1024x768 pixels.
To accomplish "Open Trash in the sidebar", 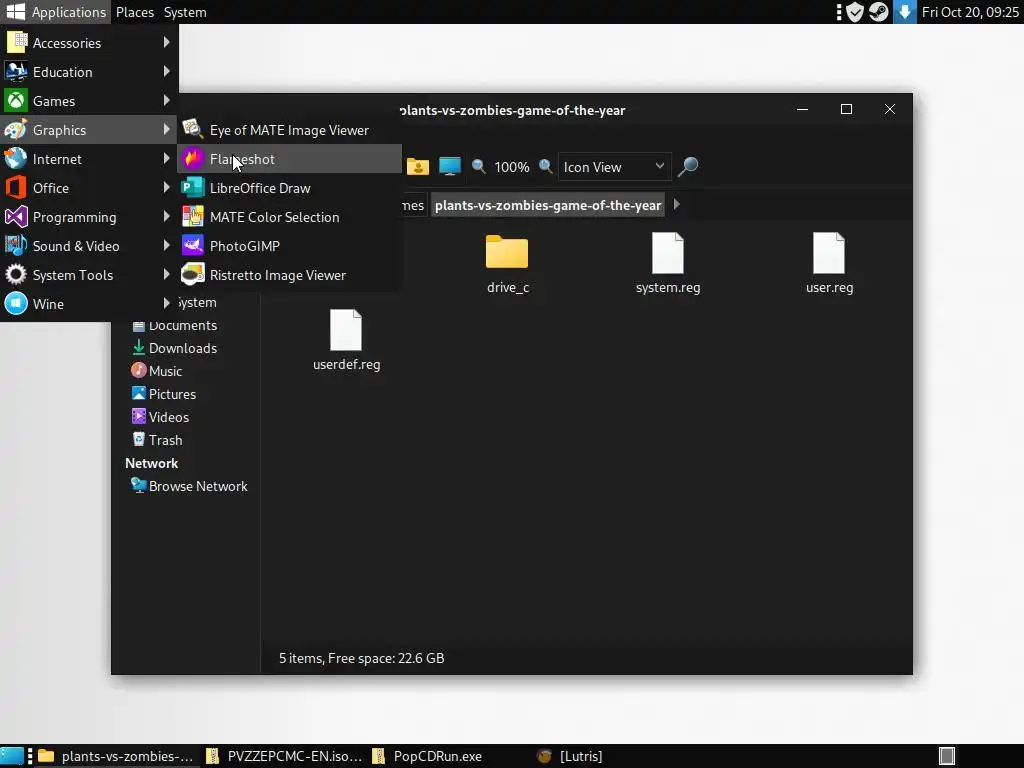I will click(x=157, y=440).
